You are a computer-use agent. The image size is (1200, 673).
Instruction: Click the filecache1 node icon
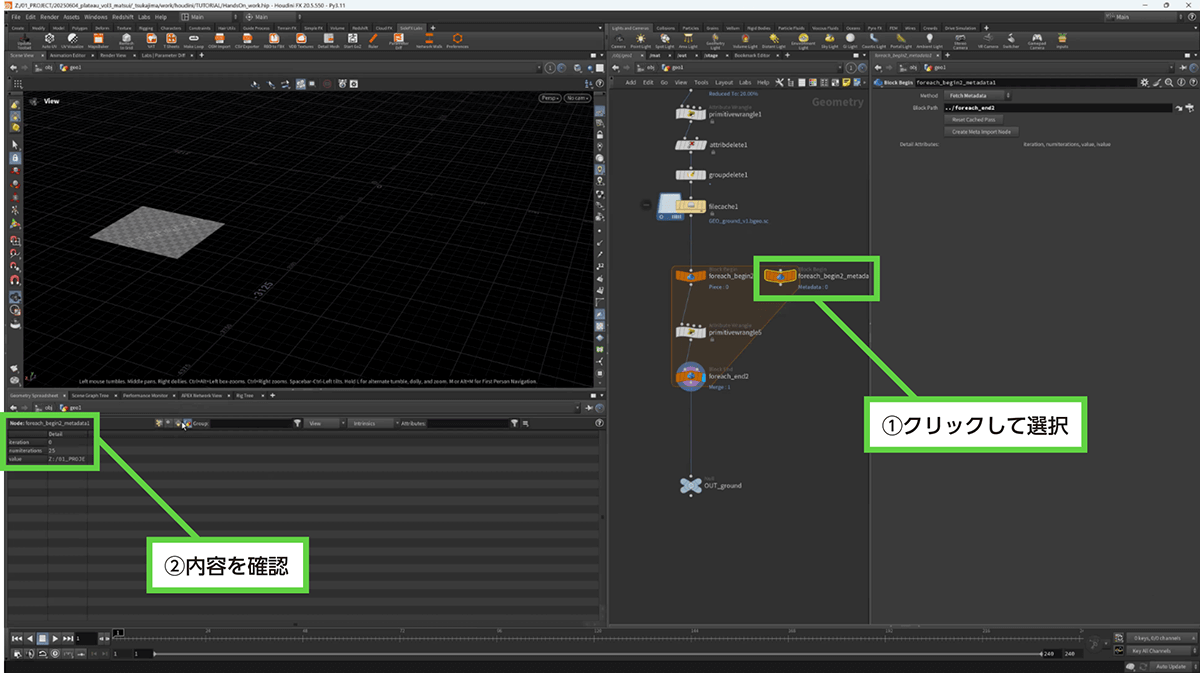click(x=691, y=205)
